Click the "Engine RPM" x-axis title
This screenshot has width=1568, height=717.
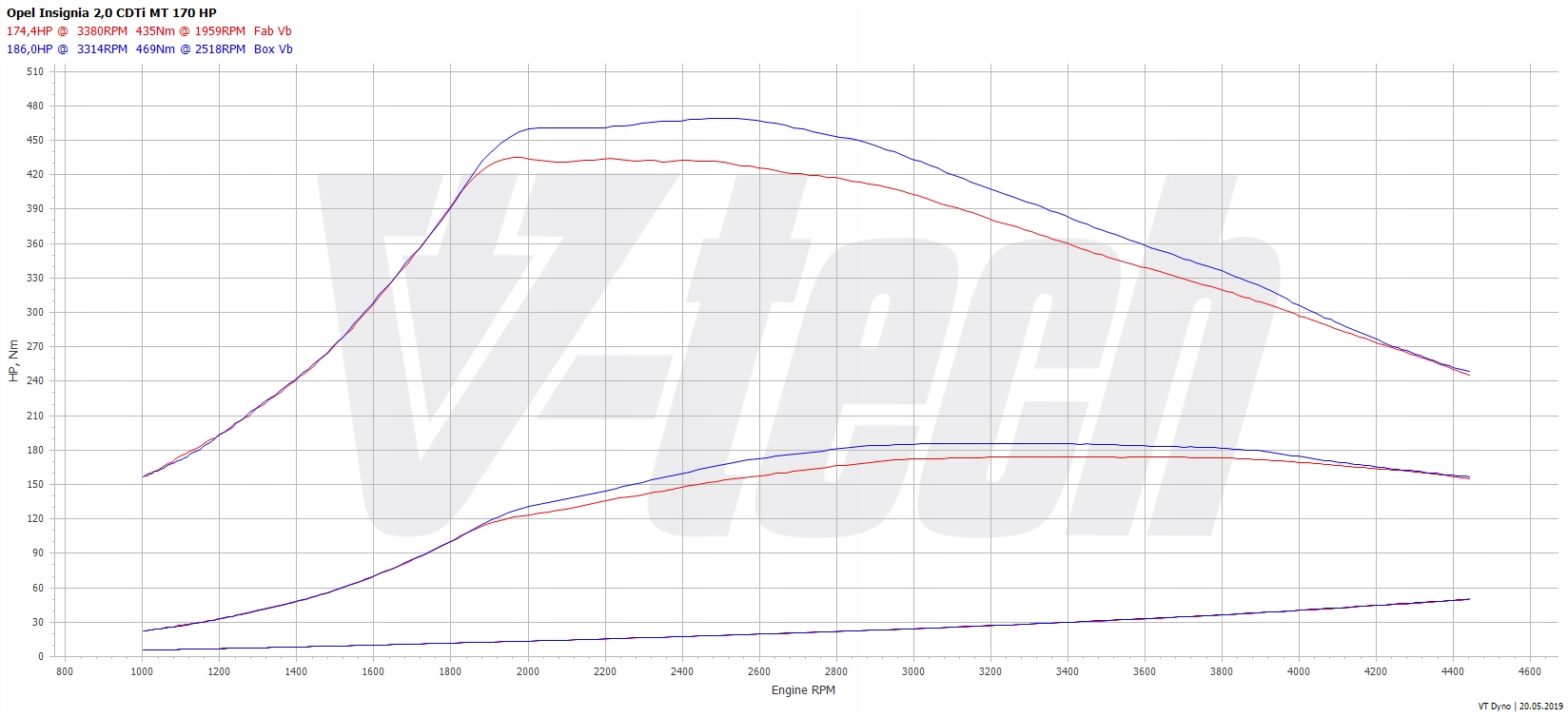tap(803, 690)
